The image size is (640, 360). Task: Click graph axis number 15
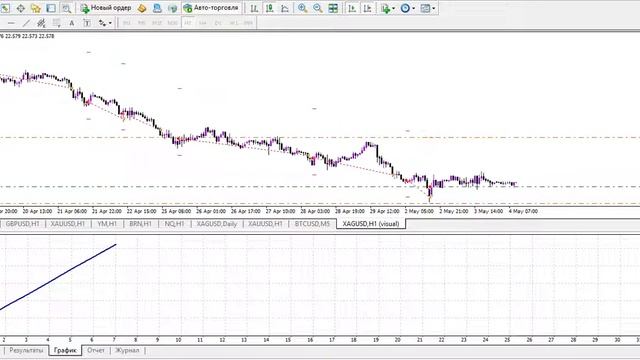pyautogui.click(x=288, y=340)
